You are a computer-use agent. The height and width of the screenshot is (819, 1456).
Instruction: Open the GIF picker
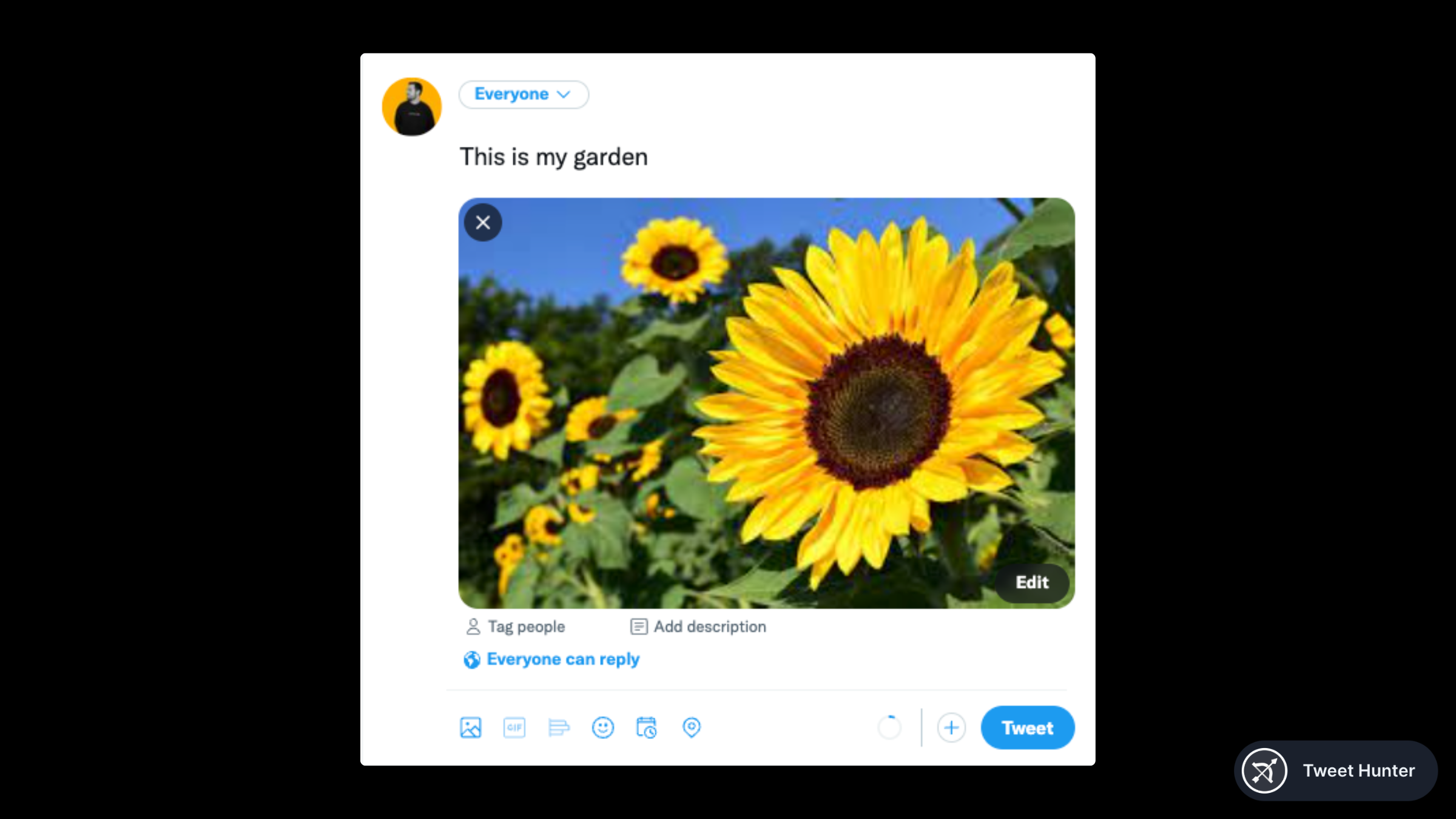click(514, 727)
